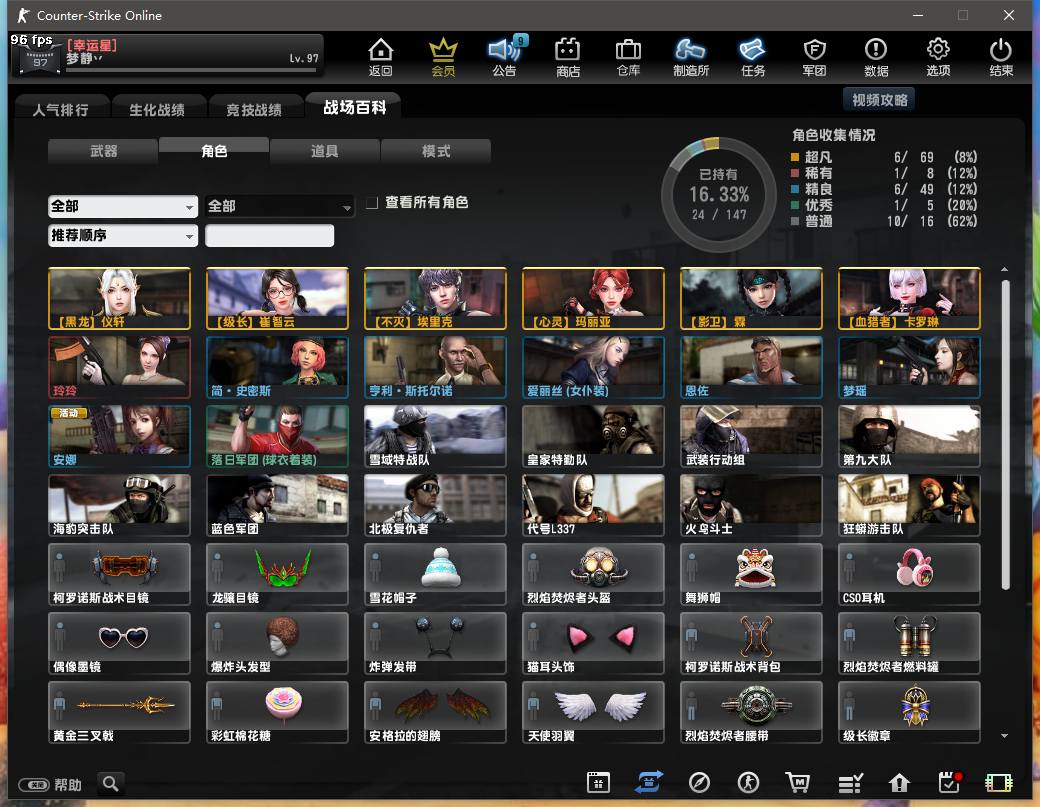Click the 超凡 orange rarity legend swatch
Viewport: 1040px width, 807px height.
(795, 157)
